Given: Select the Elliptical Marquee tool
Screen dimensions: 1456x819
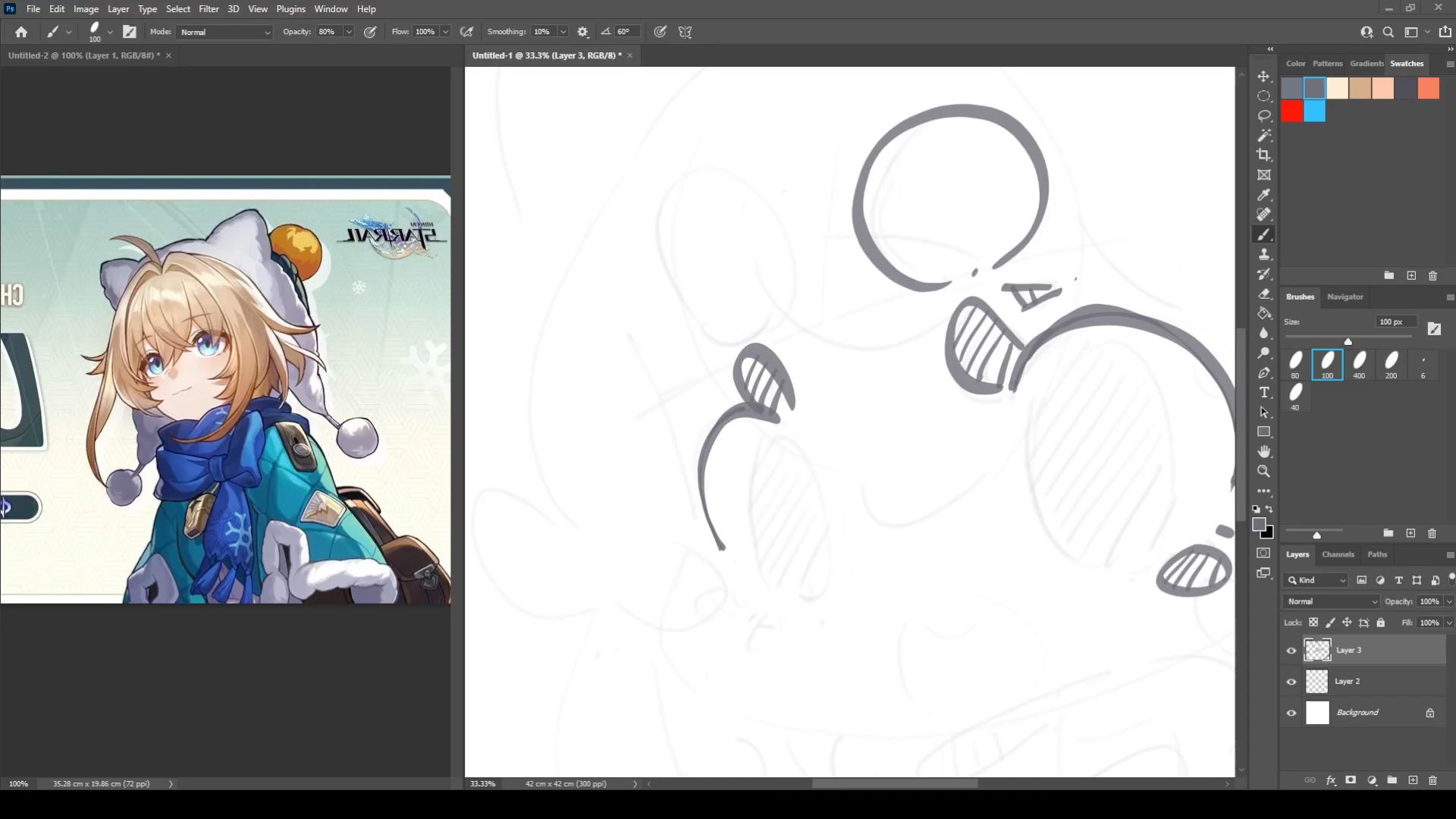Looking at the screenshot, I should click(x=1263, y=96).
